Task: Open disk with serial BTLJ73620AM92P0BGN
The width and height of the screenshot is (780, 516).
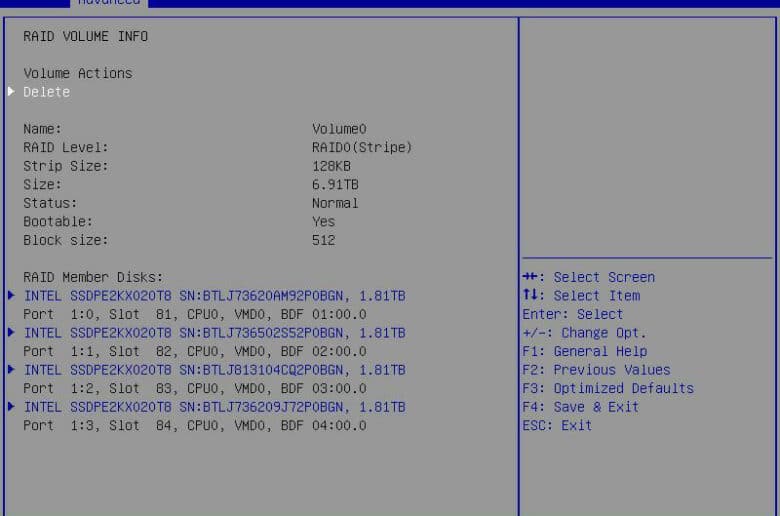Action: point(214,296)
